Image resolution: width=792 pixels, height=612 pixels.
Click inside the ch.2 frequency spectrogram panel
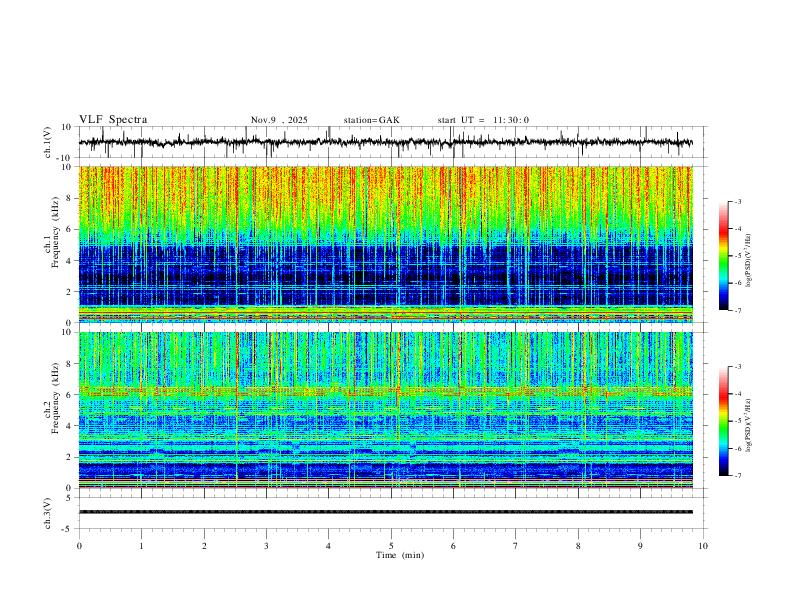click(x=385, y=410)
